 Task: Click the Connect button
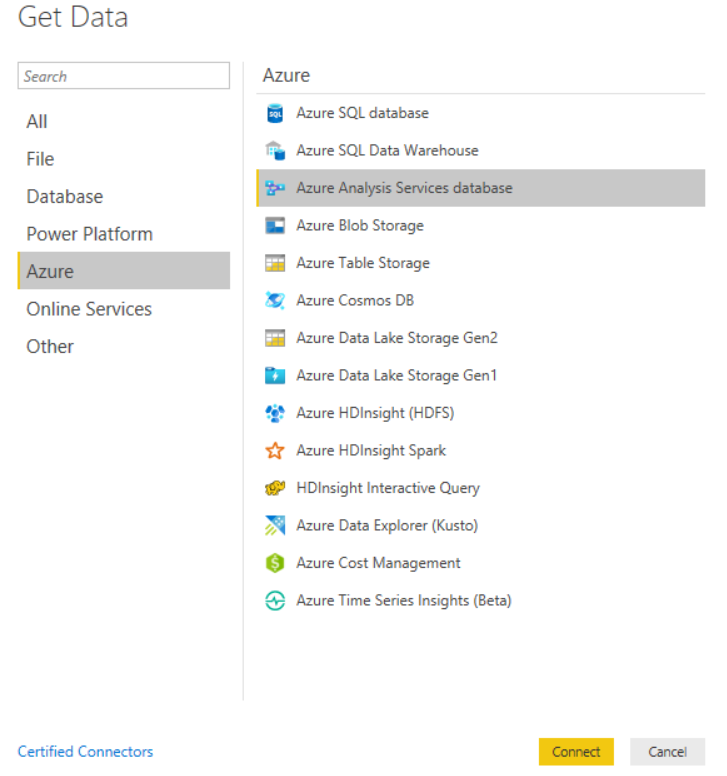576,752
